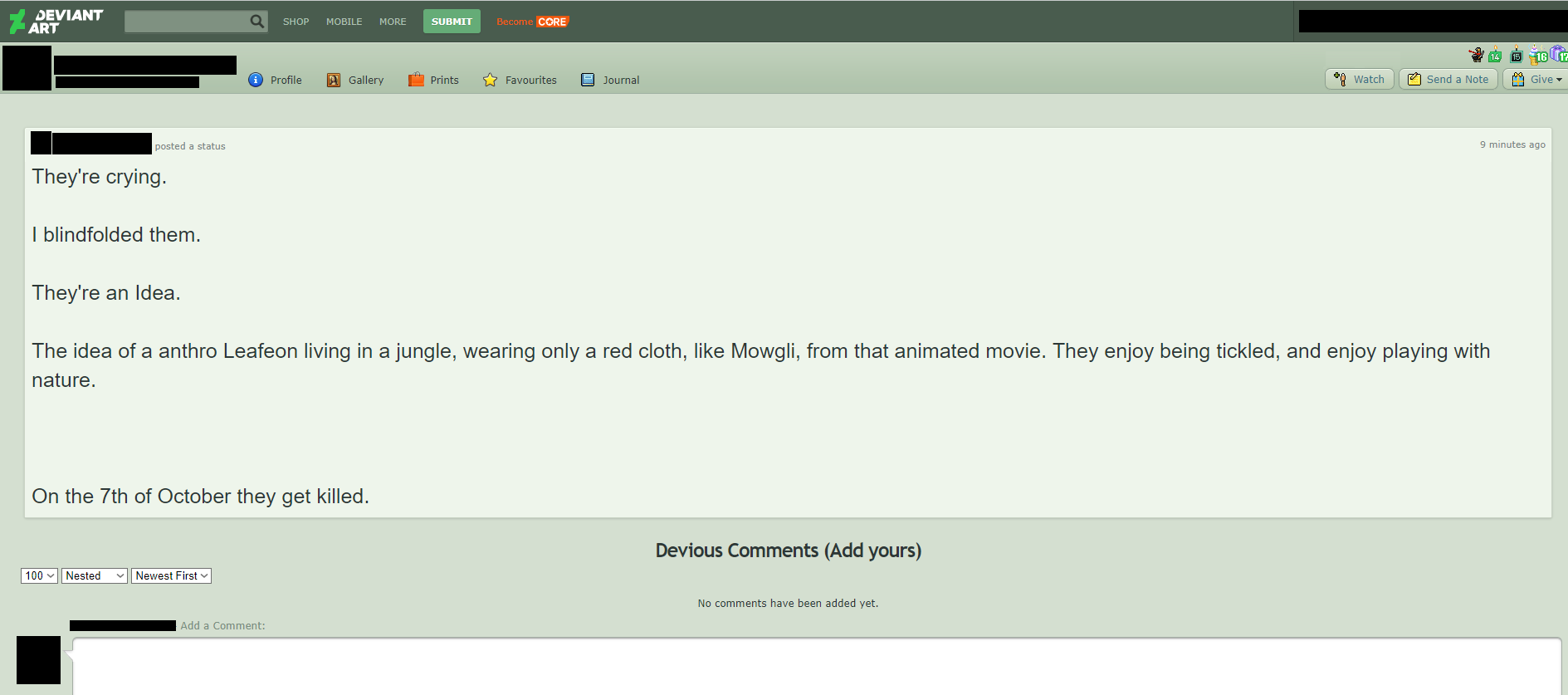Click the search magnifier icon

(257, 22)
